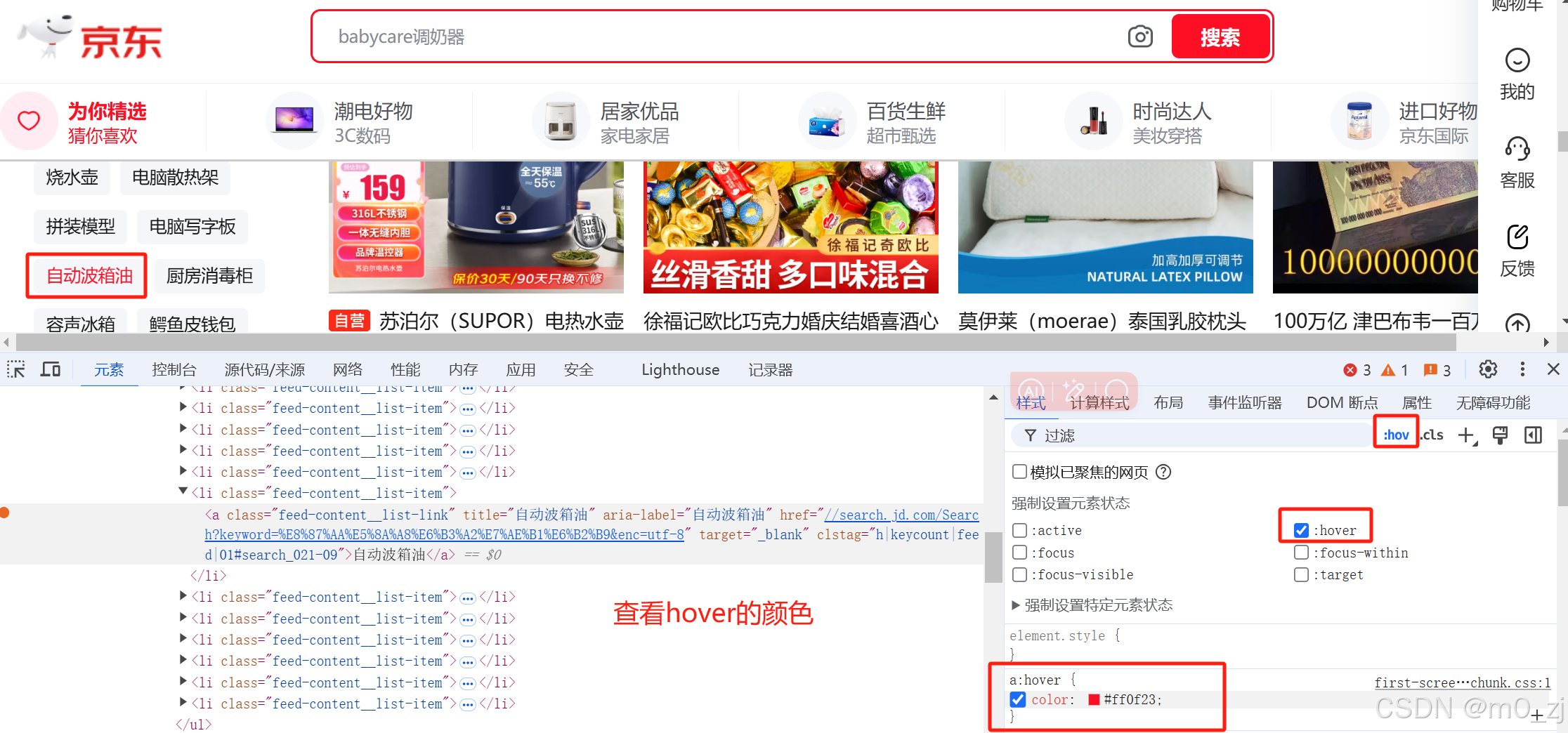Viewport: 1568px width, 733px height.
Task: Expand a collapsed li element via ellipsis
Action: pos(468,408)
